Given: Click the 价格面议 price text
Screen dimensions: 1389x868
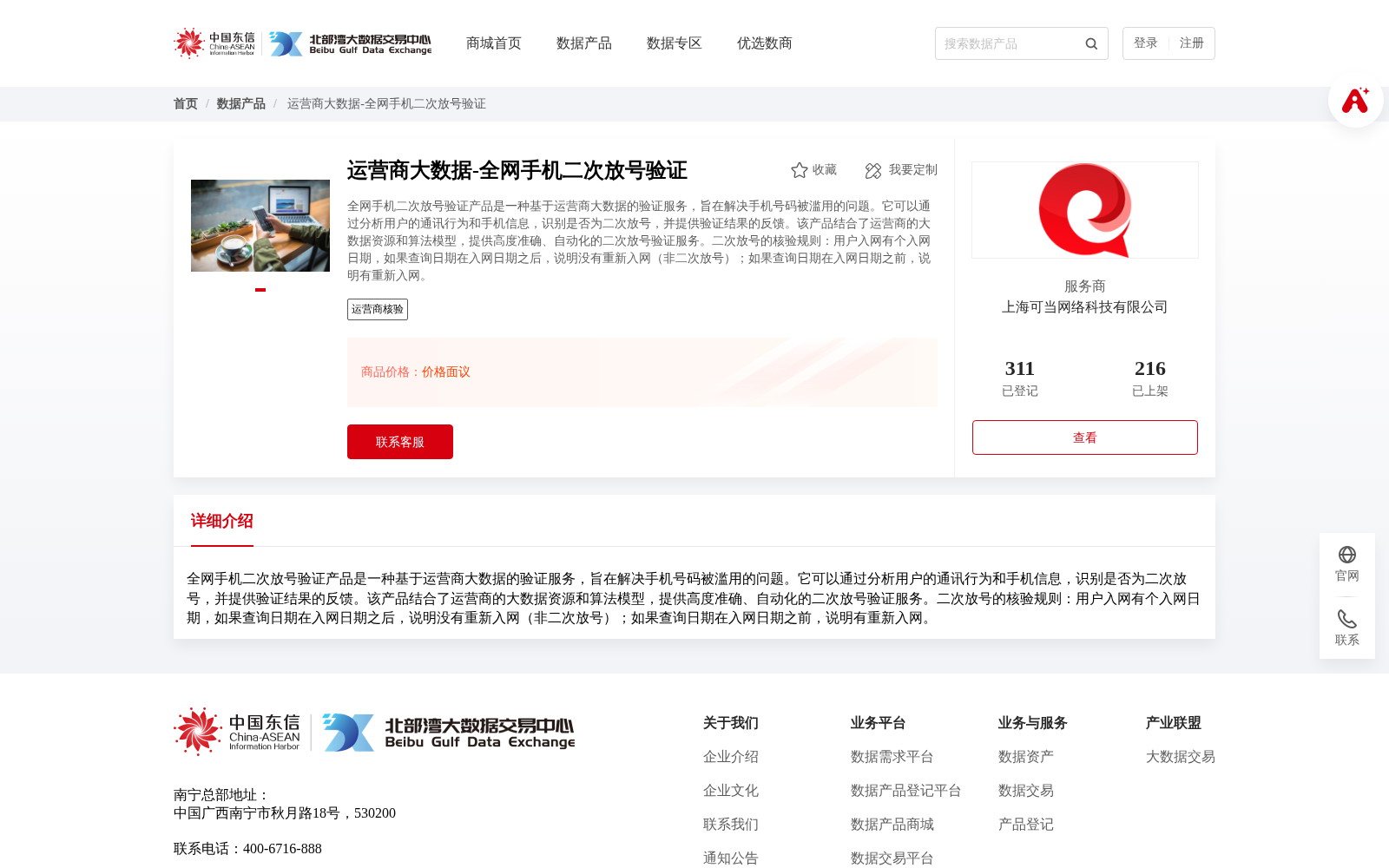Looking at the screenshot, I should click(446, 372).
